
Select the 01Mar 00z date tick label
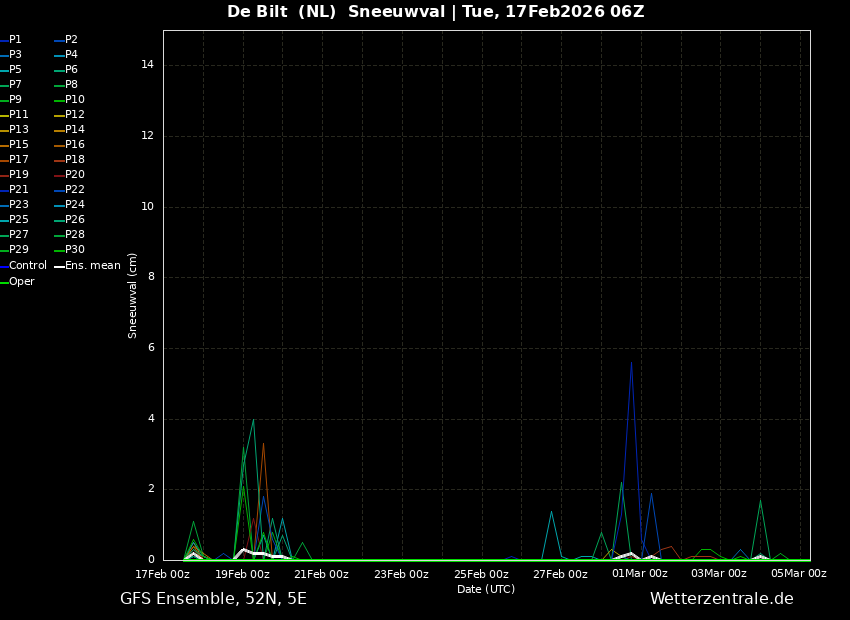(x=639, y=574)
